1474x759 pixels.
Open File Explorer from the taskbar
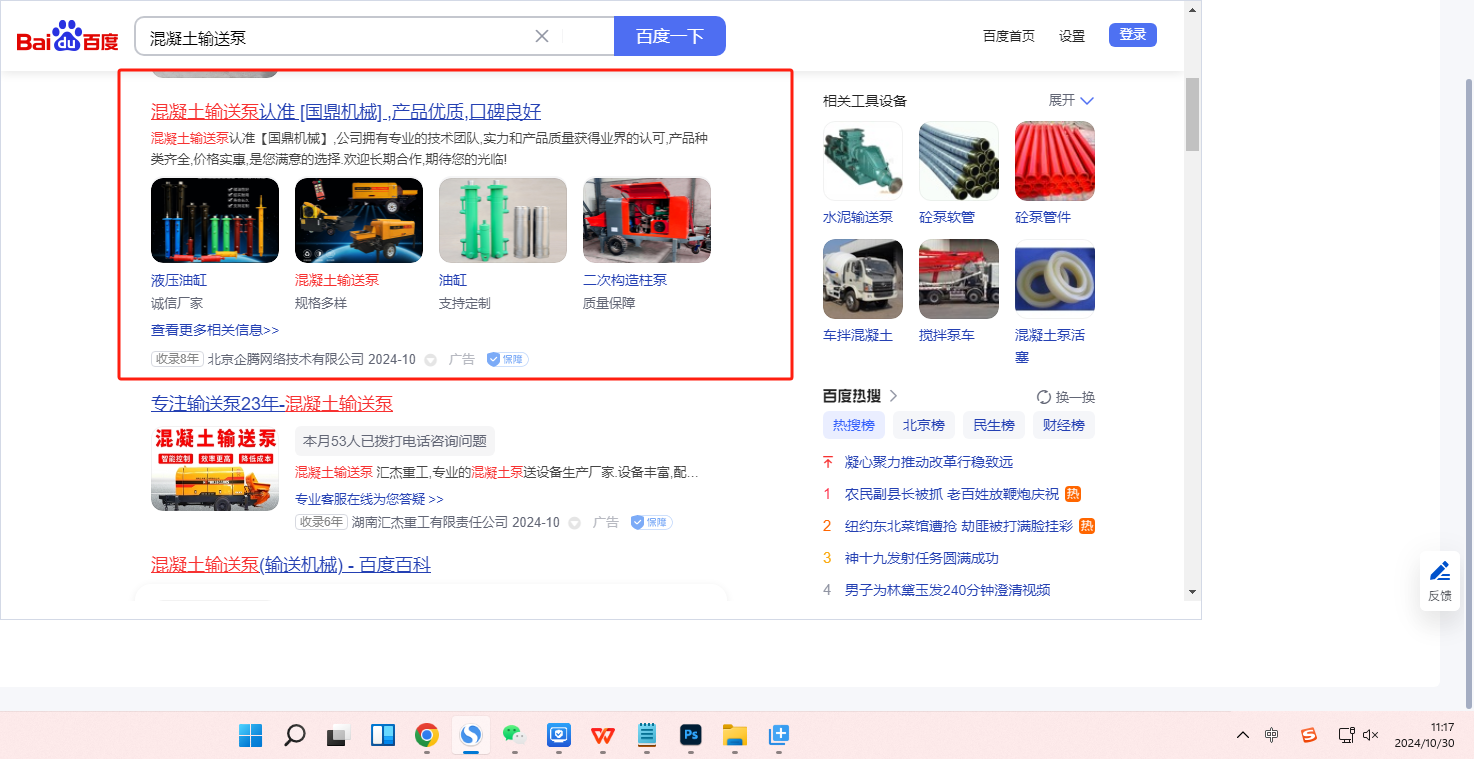click(735, 736)
